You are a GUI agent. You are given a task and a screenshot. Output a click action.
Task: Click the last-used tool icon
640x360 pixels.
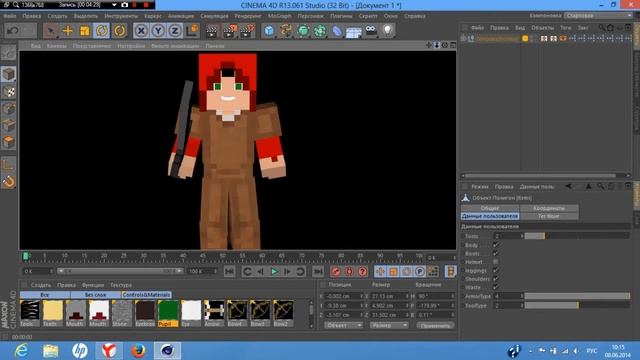[120, 31]
